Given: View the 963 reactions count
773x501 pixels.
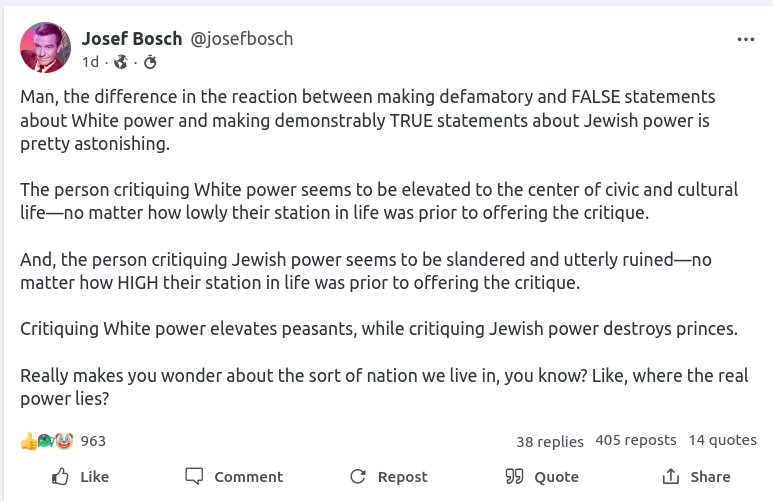Looking at the screenshot, I should point(93,441).
